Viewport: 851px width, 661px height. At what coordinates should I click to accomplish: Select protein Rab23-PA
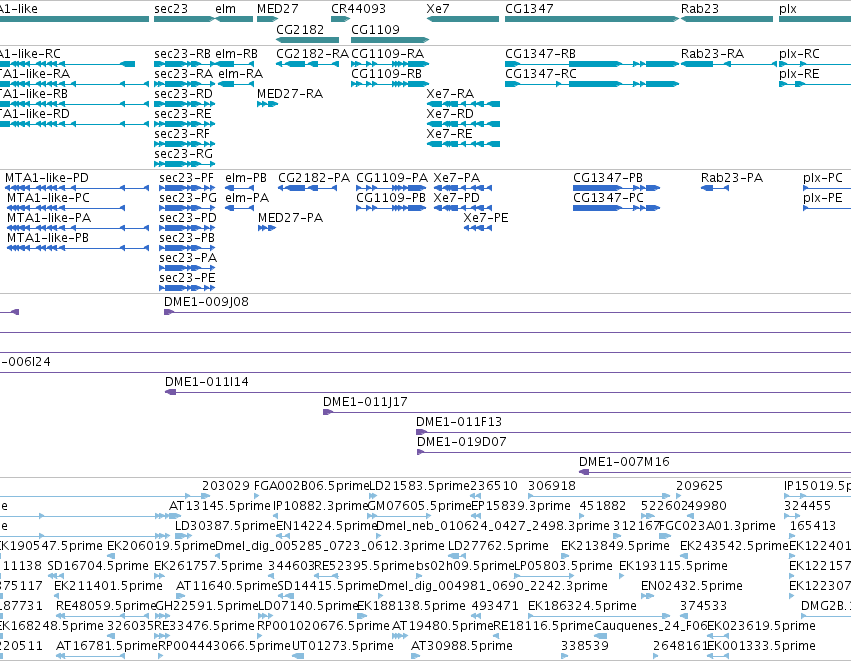[x=732, y=177]
